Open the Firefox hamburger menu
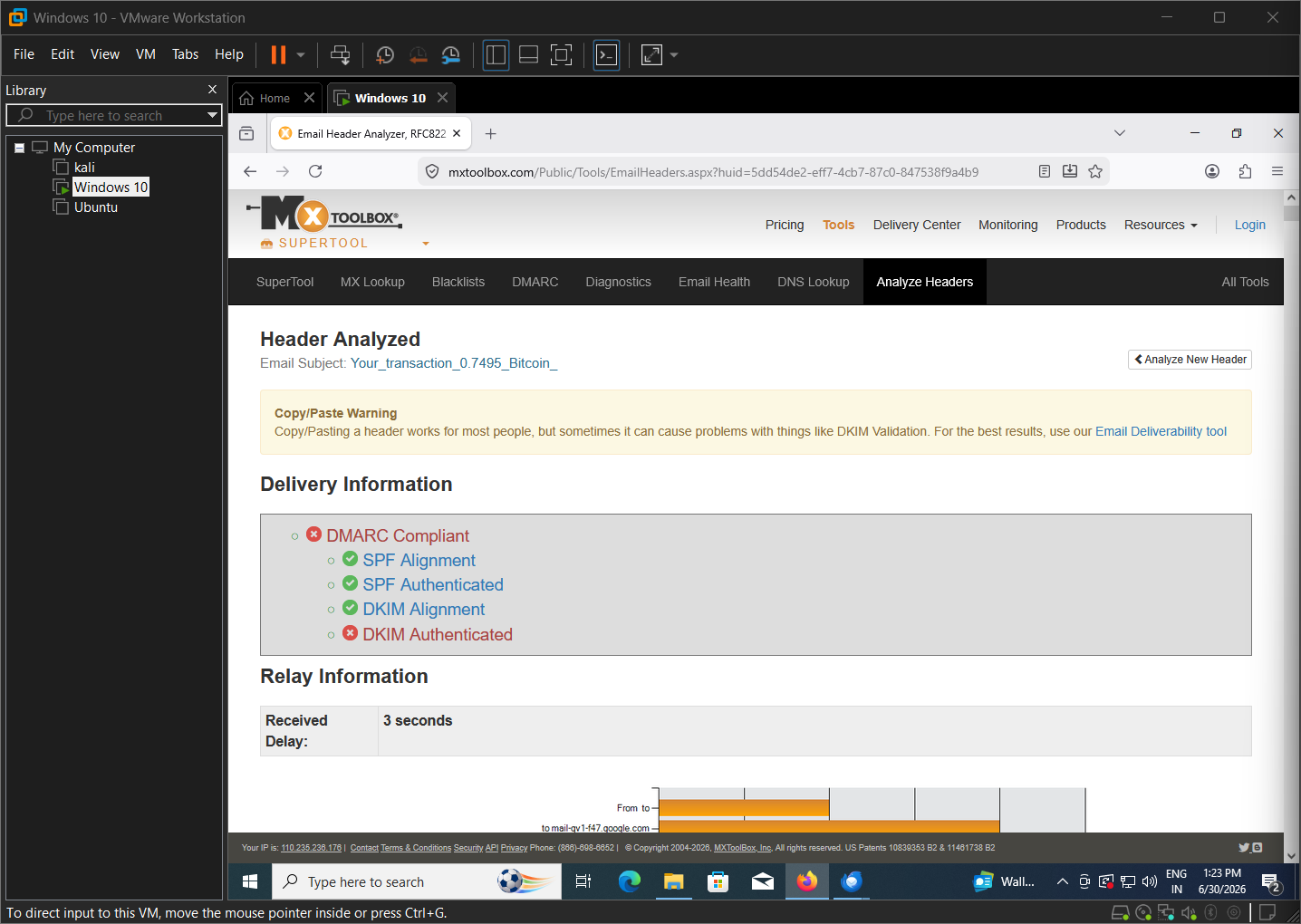This screenshot has height=924, width=1301. (1277, 171)
